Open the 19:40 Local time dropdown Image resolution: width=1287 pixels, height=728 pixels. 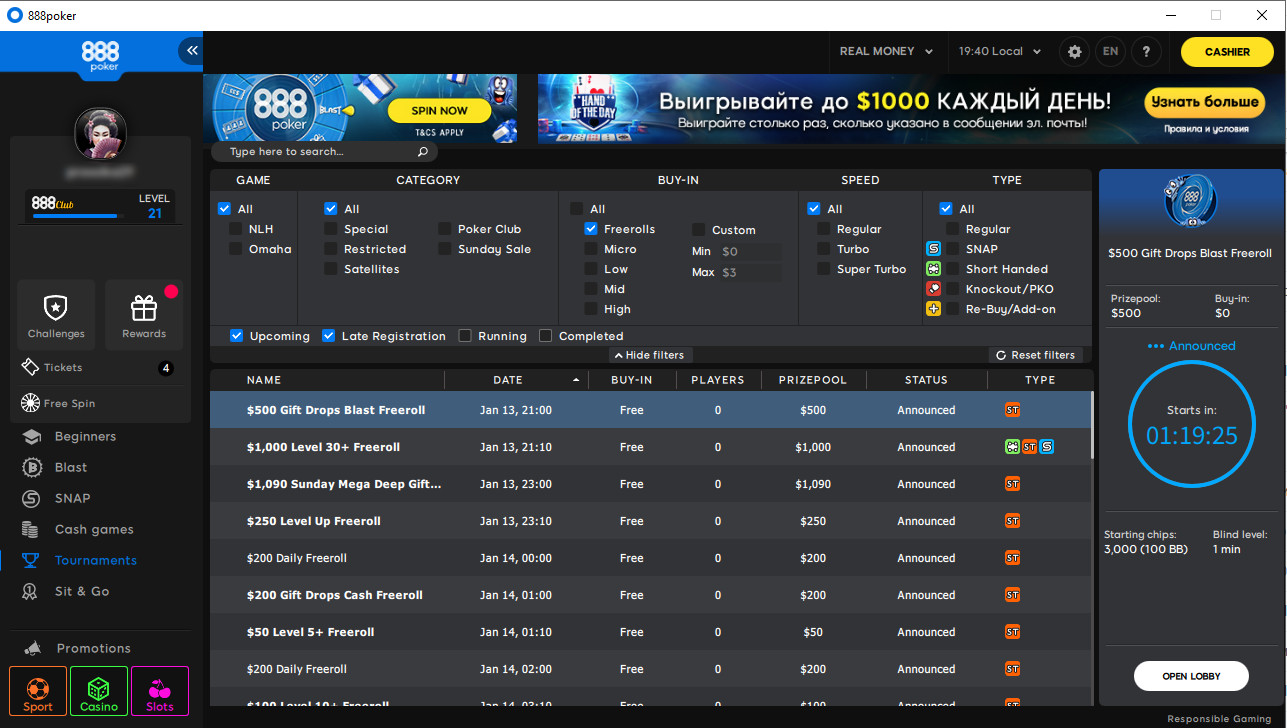(x=999, y=51)
